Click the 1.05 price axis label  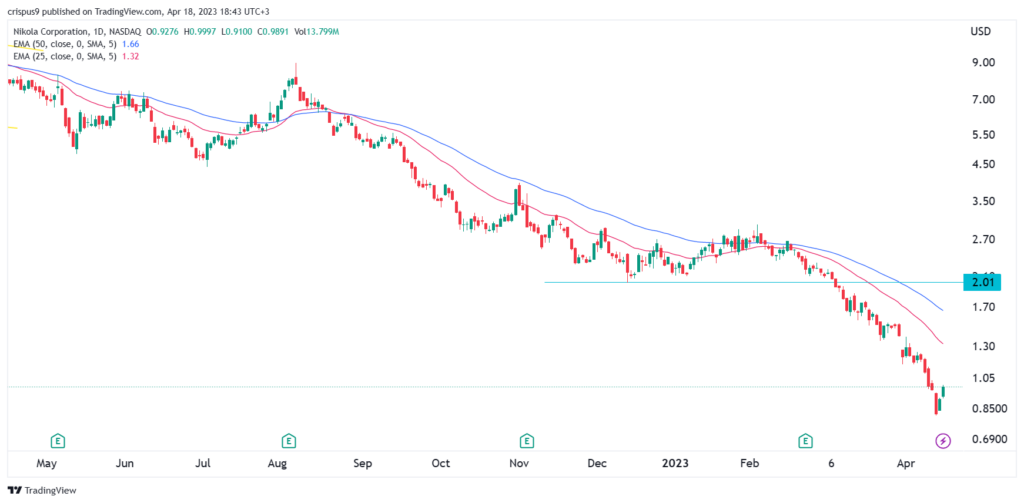(x=982, y=378)
